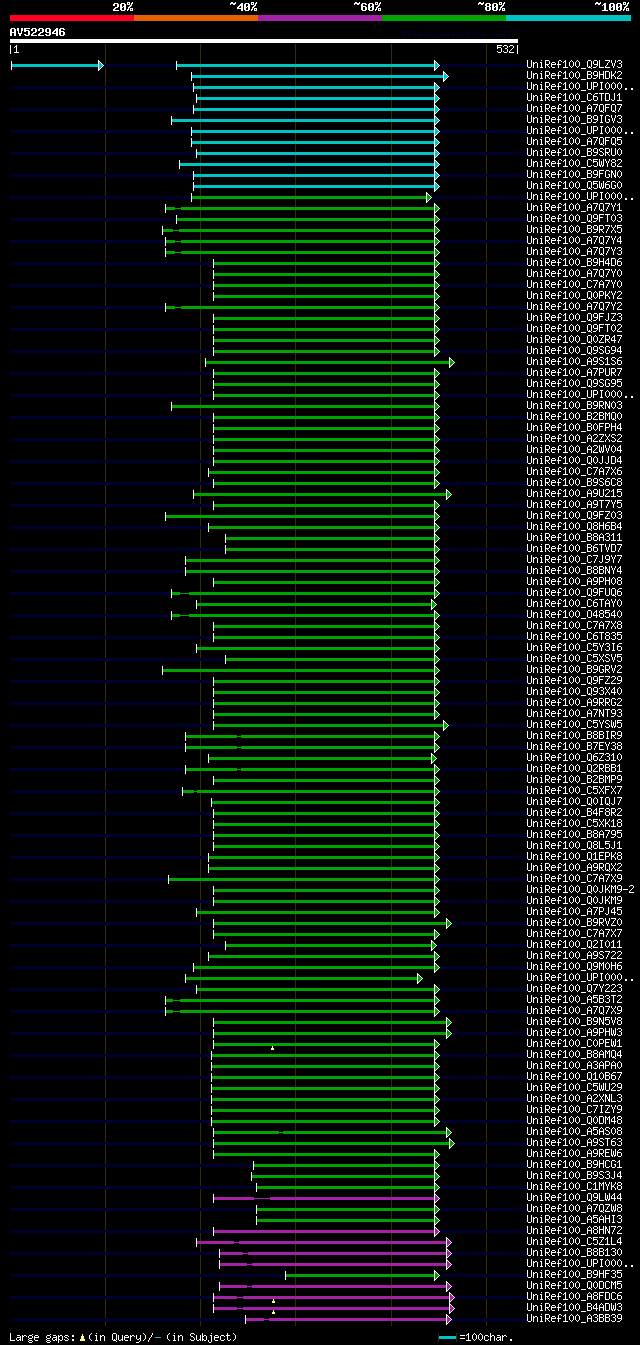This screenshot has height=1345, width=640.
Task: Click the UniRef100_Q48540 hit
Action: point(574,615)
